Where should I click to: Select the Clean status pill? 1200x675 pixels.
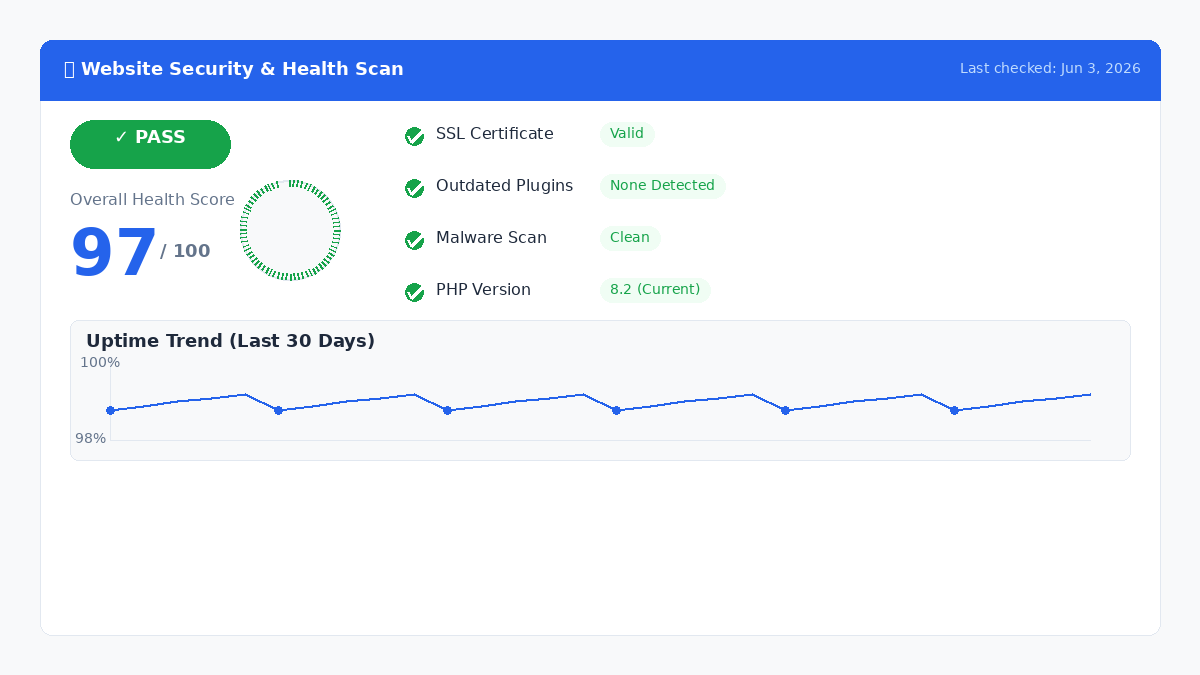click(x=630, y=238)
